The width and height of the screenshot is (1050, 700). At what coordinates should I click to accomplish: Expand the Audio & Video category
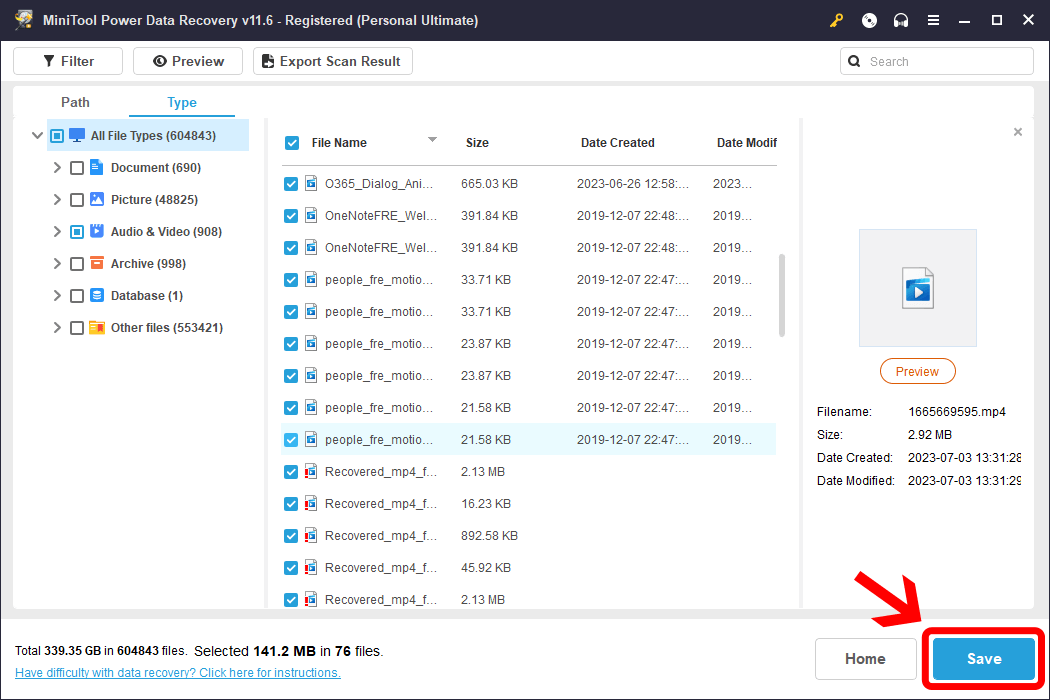tap(57, 231)
